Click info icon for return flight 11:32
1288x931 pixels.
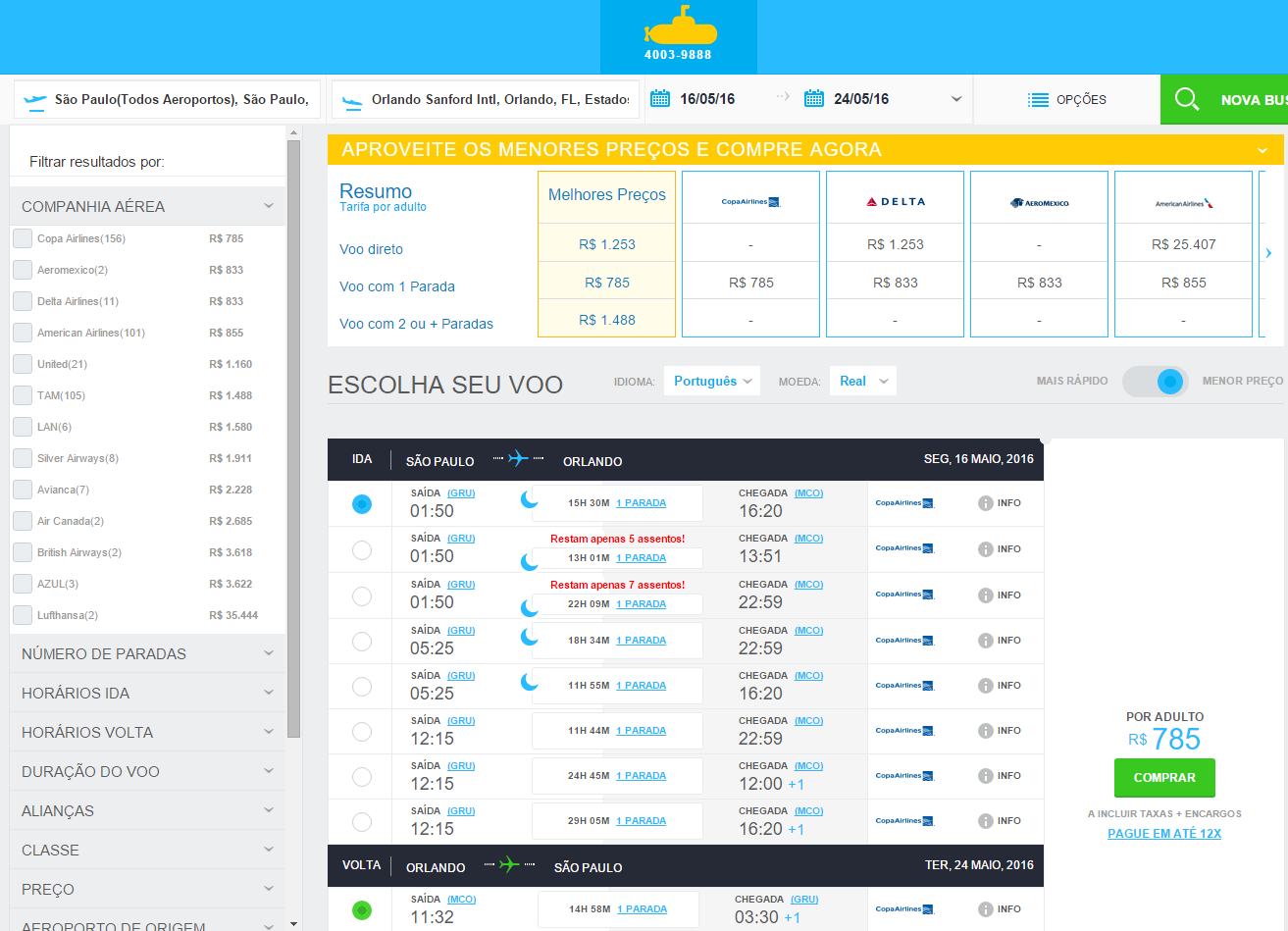click(x=986, y=909)
